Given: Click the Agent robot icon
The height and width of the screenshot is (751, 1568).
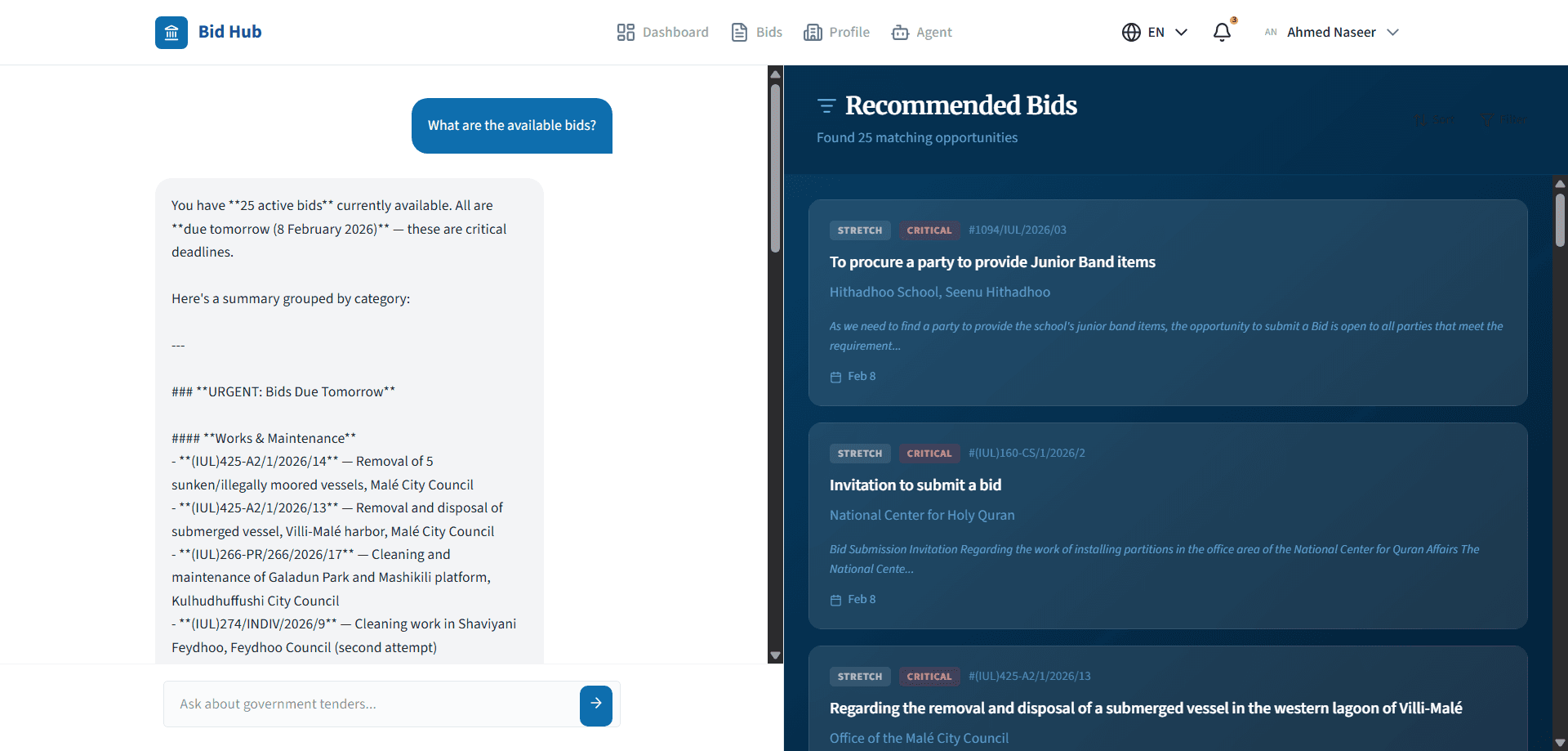Looking at the screenshot, I should point(900,33).
